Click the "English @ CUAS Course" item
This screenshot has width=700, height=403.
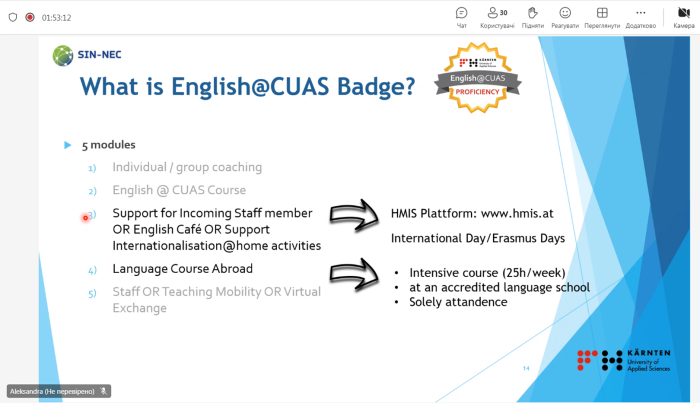click(179, 190)
